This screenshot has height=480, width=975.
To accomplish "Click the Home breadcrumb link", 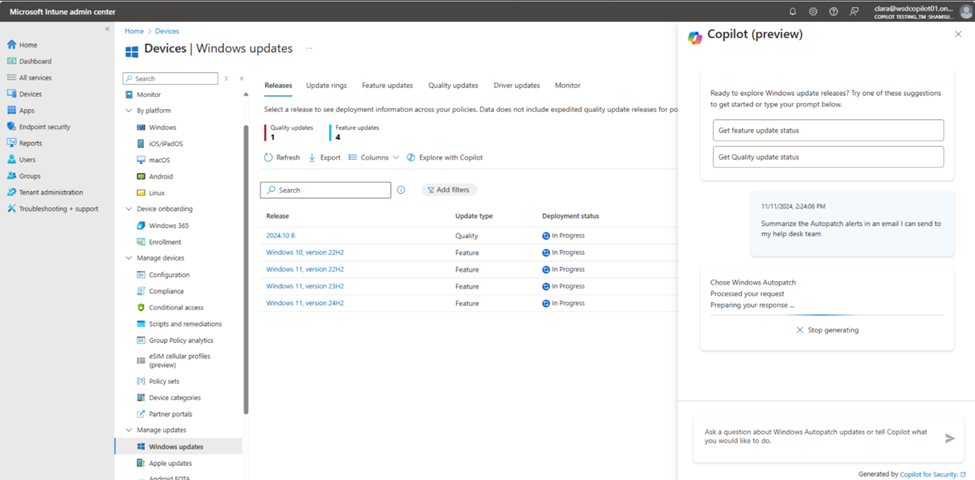I will point(134,31).
